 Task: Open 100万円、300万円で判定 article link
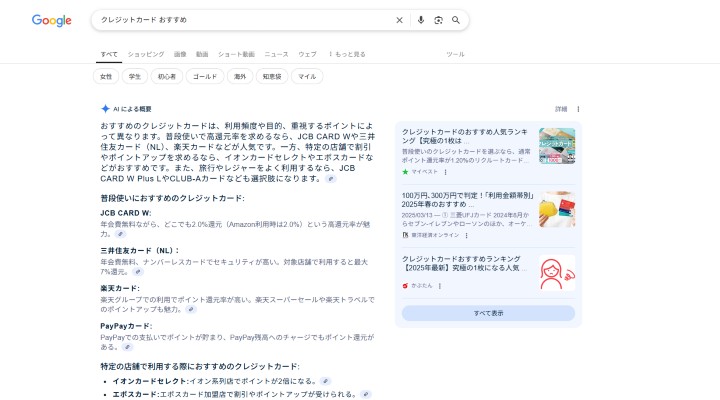(467, 200)
